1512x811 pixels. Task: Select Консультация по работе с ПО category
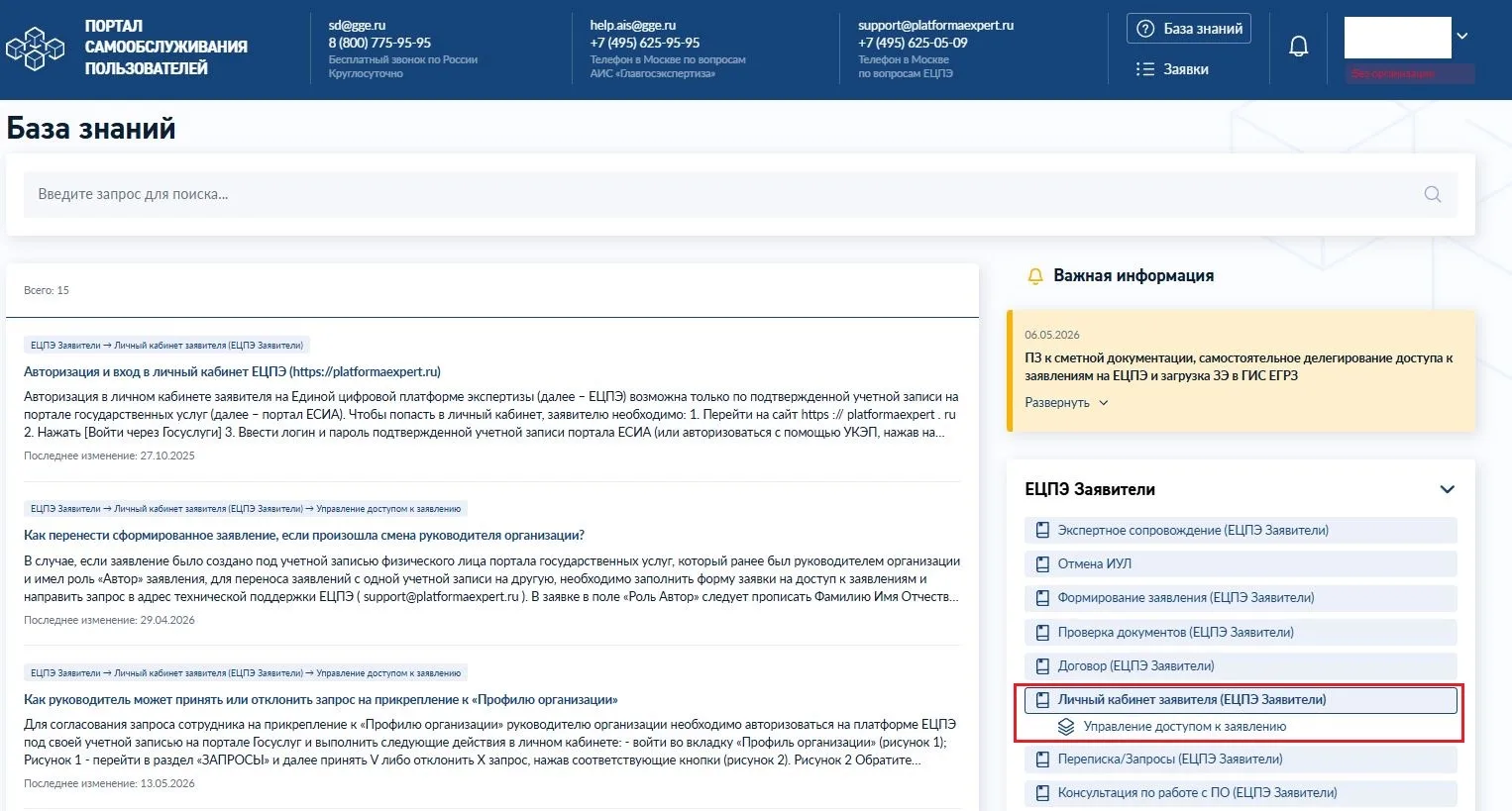[1241, 793]
